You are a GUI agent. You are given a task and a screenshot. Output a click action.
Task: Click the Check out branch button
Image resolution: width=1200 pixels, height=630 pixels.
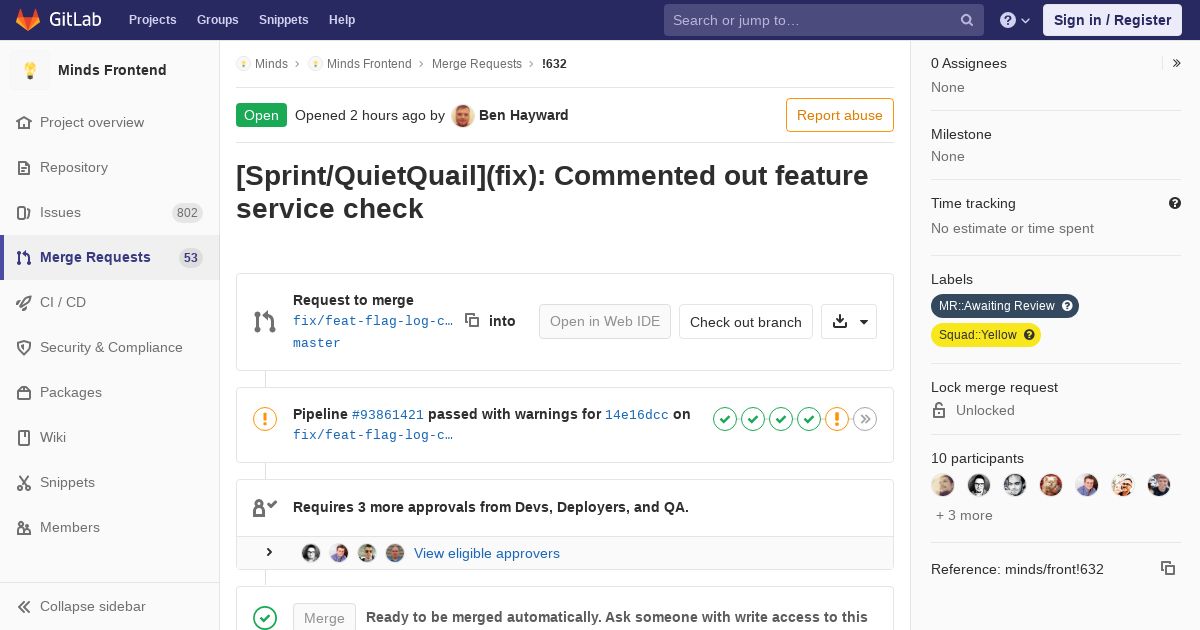pos(745,322)
